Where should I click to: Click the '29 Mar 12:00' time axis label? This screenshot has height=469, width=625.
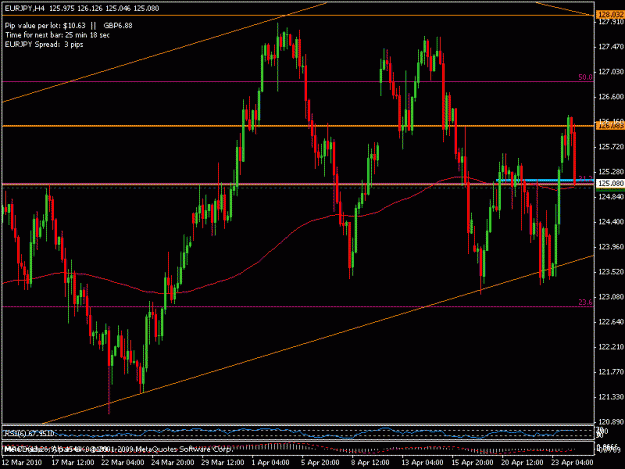[x=222, y=463]
